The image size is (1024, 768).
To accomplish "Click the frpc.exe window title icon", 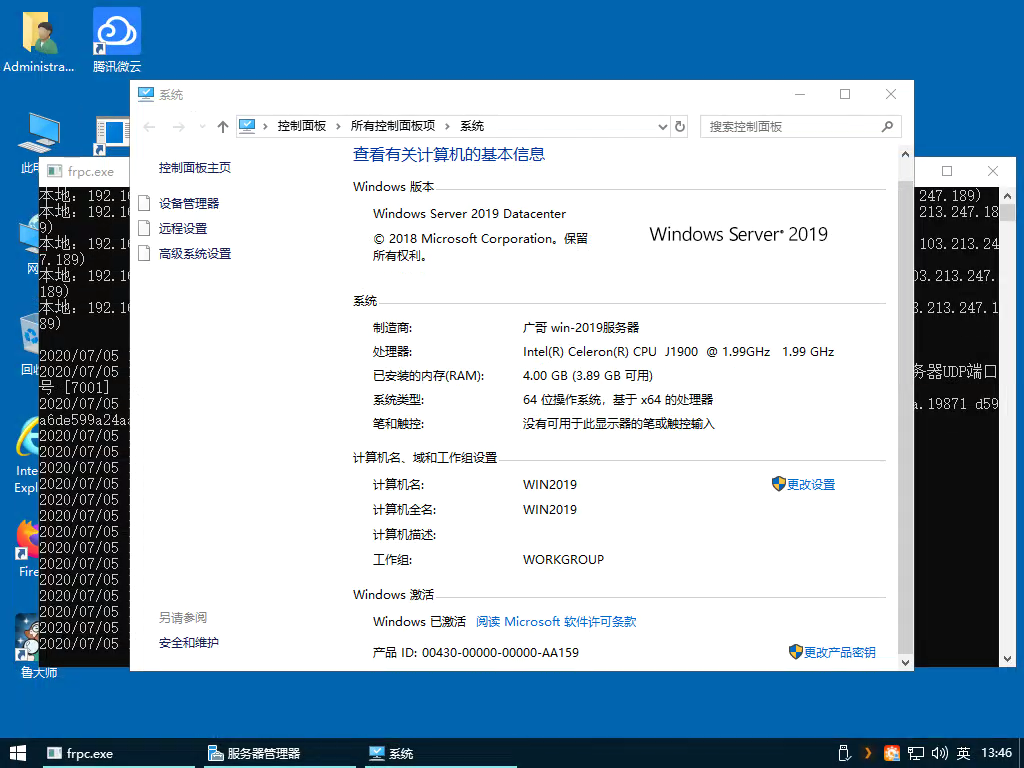I will coord(55,172).
